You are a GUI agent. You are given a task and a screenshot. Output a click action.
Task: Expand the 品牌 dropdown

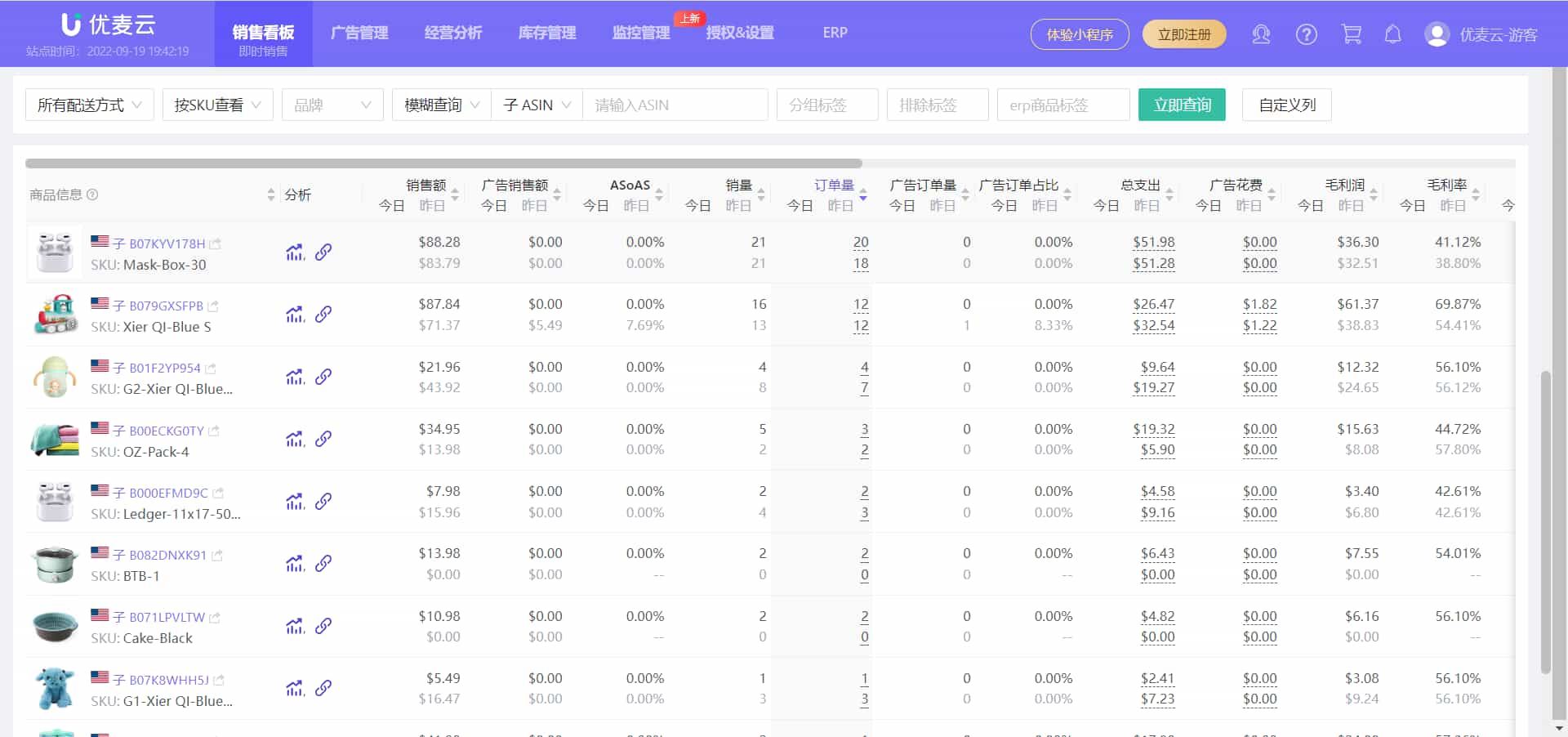point(332,105)
